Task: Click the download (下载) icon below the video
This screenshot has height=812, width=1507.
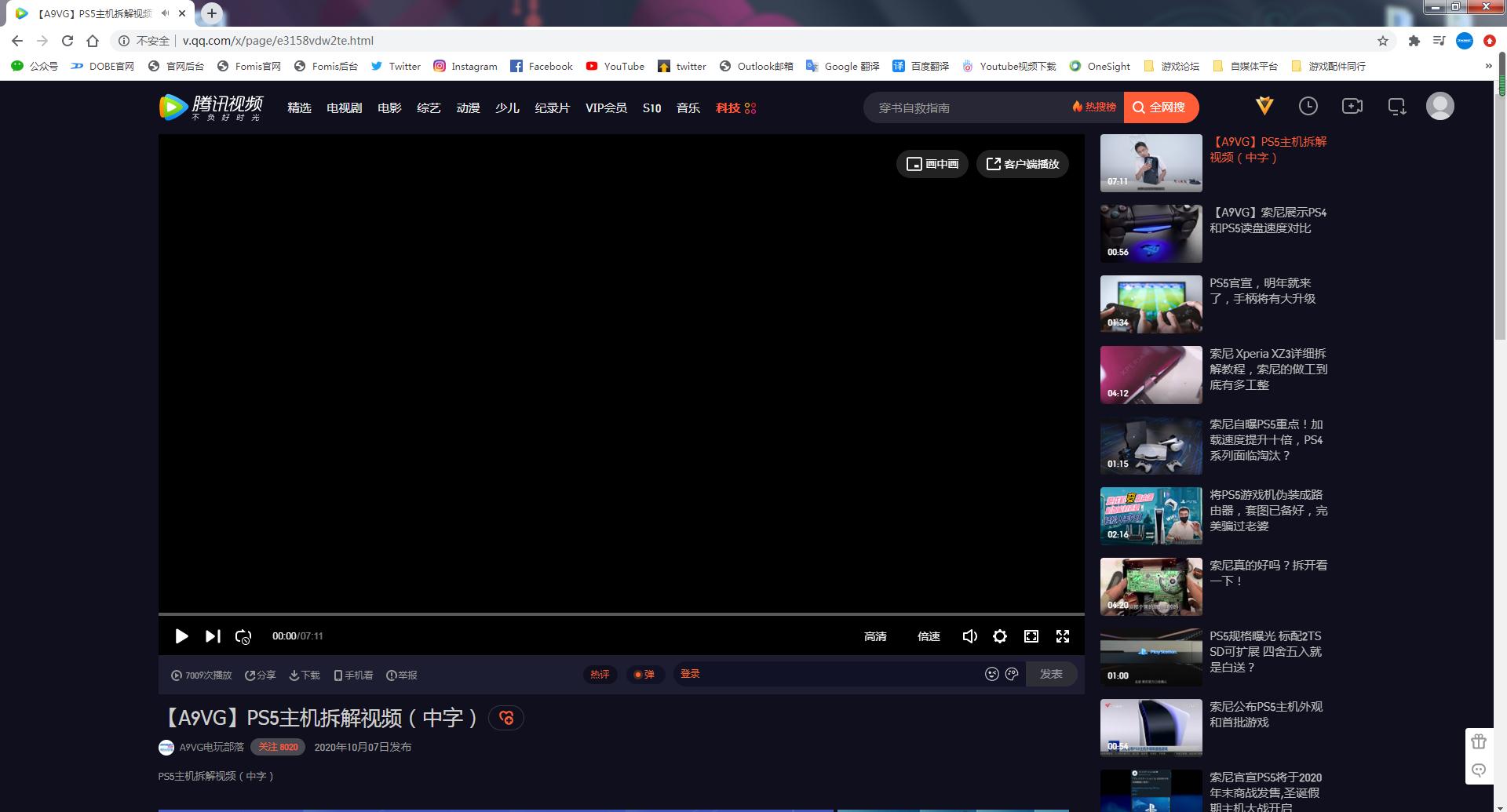Action: click(x=305, y=675)
